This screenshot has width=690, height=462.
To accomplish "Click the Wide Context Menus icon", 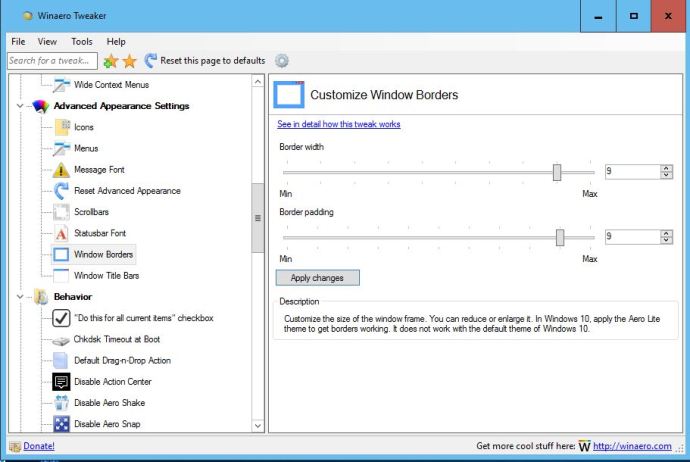I will pos(61,84).
